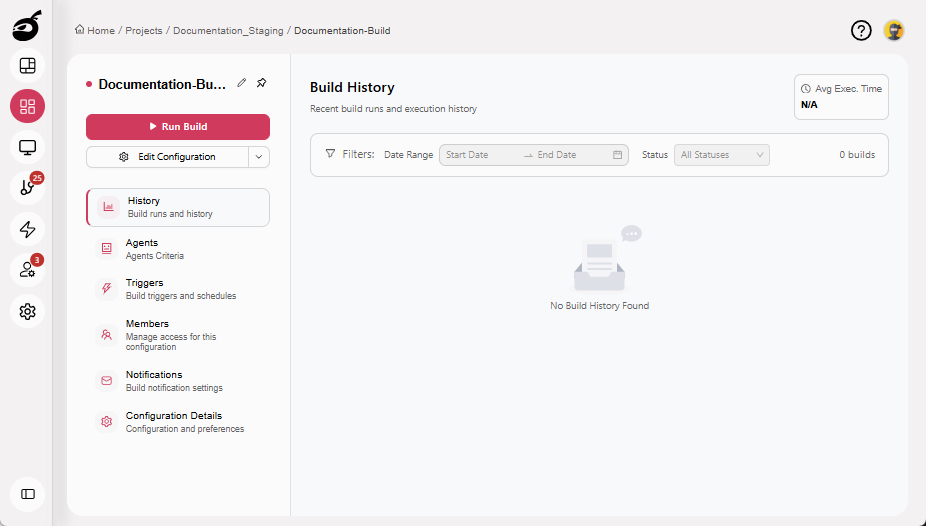Click the filter funnel icon
The width and height of the screenshot is (926, 526).
331,153
